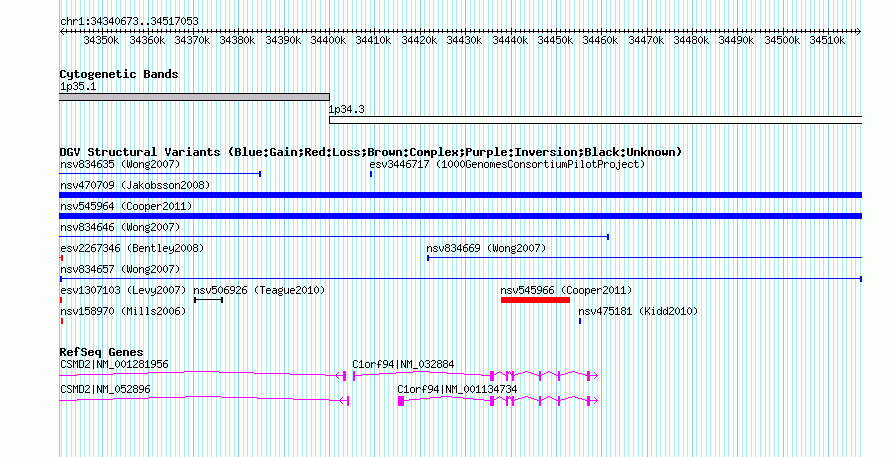Click the 34470k ruler position
The height and width of the screenshot is (457, 890).
tap(646, 41)
